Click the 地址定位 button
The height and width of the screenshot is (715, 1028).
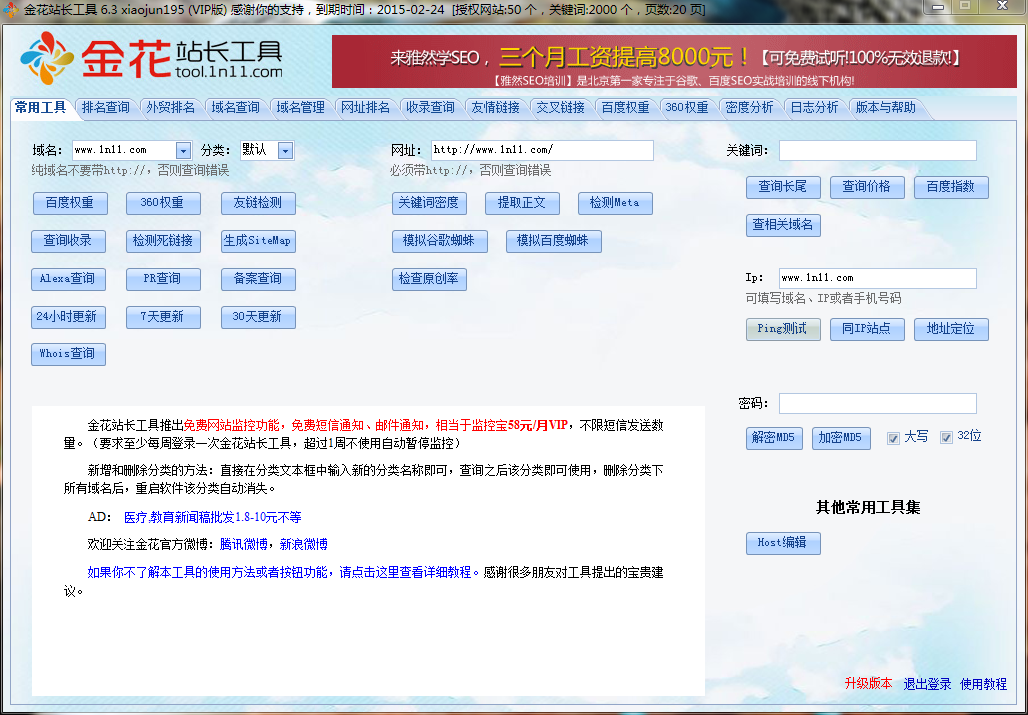tap(951, 329)
